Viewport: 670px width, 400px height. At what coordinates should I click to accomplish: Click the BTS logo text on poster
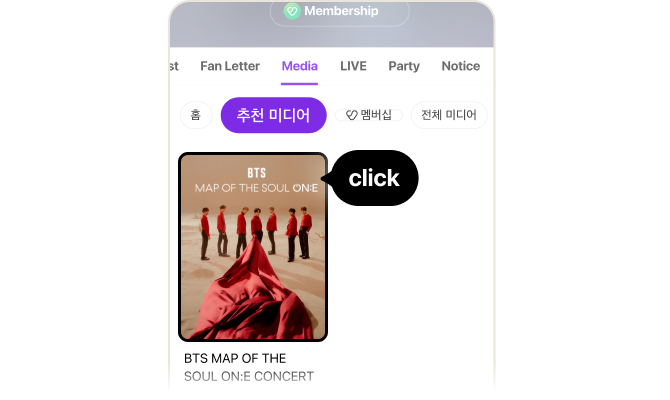pos(257,173)
